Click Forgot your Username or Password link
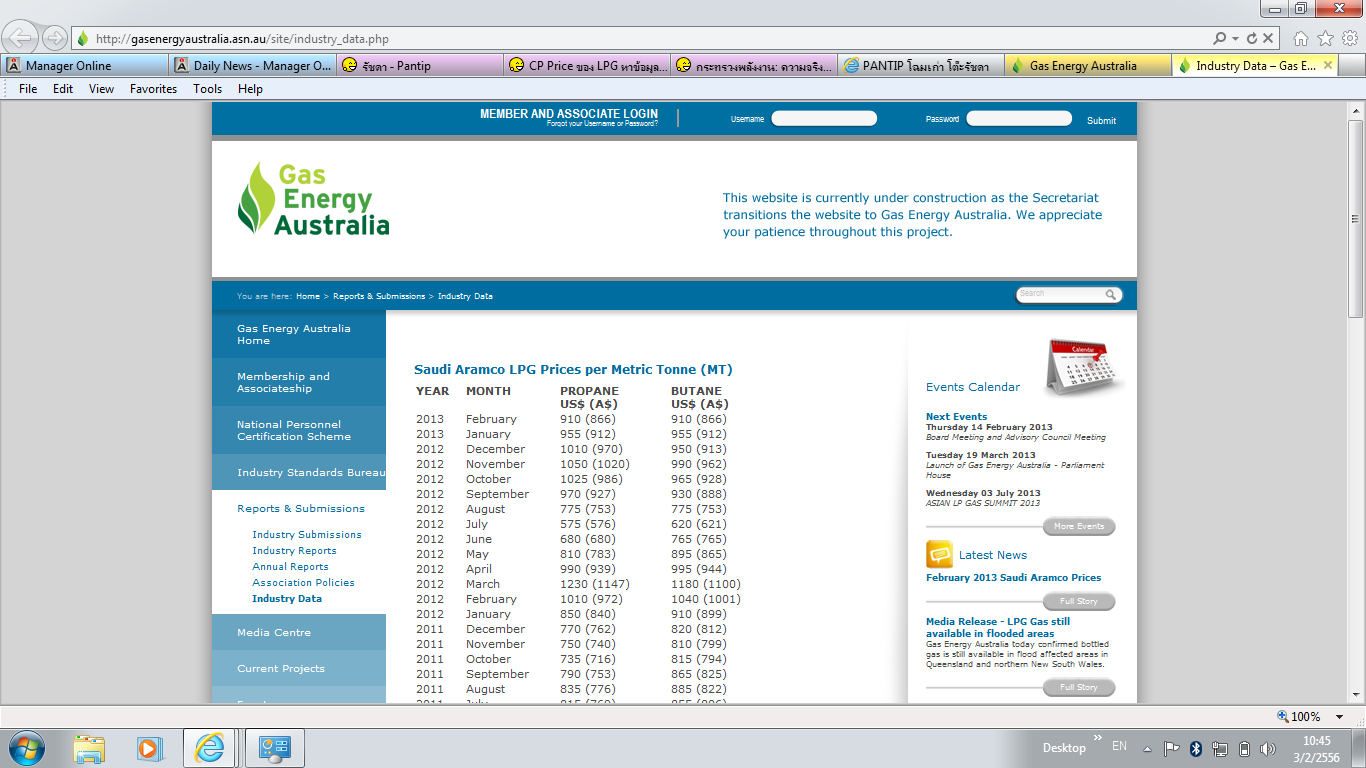Screen dimensions: 1366x768 pos(602,123)
